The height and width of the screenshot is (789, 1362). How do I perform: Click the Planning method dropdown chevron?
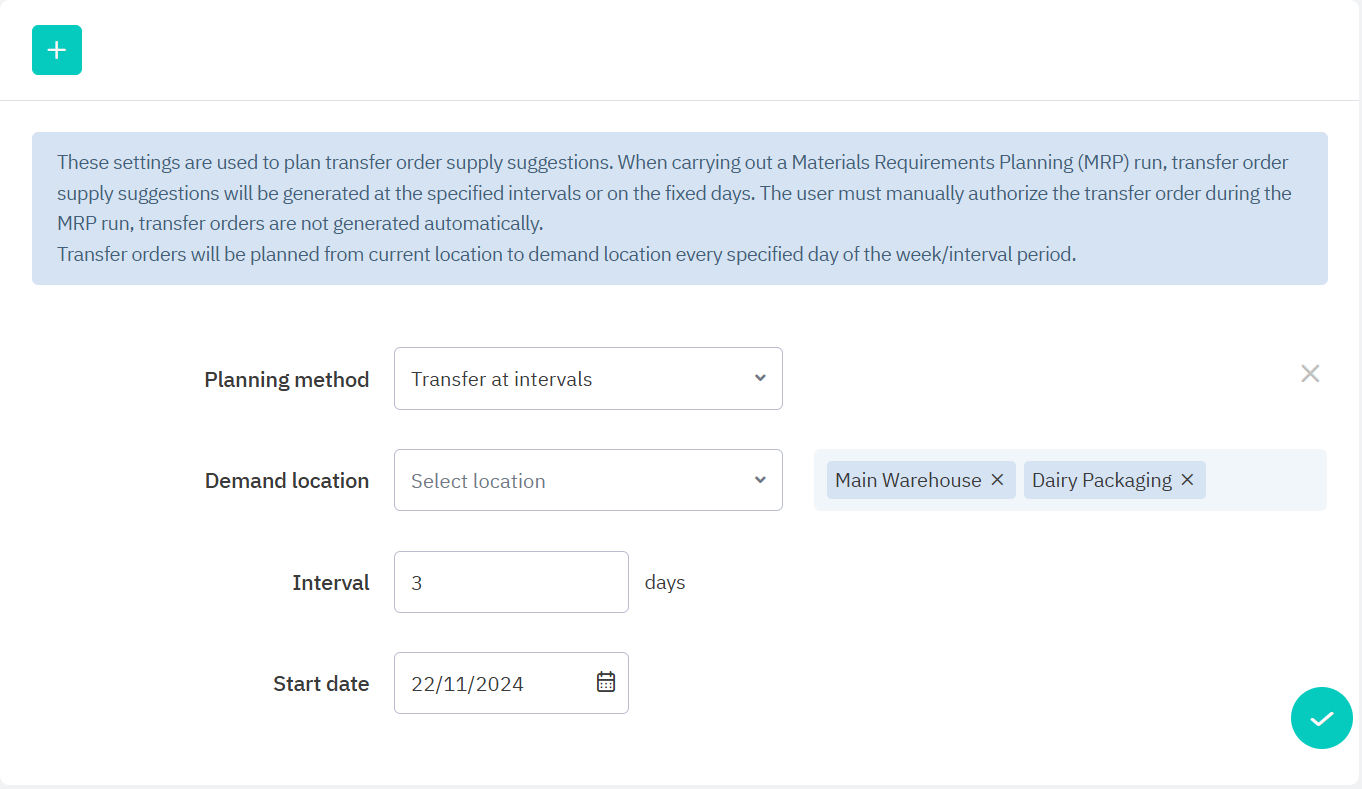click(x=760, y=378)
